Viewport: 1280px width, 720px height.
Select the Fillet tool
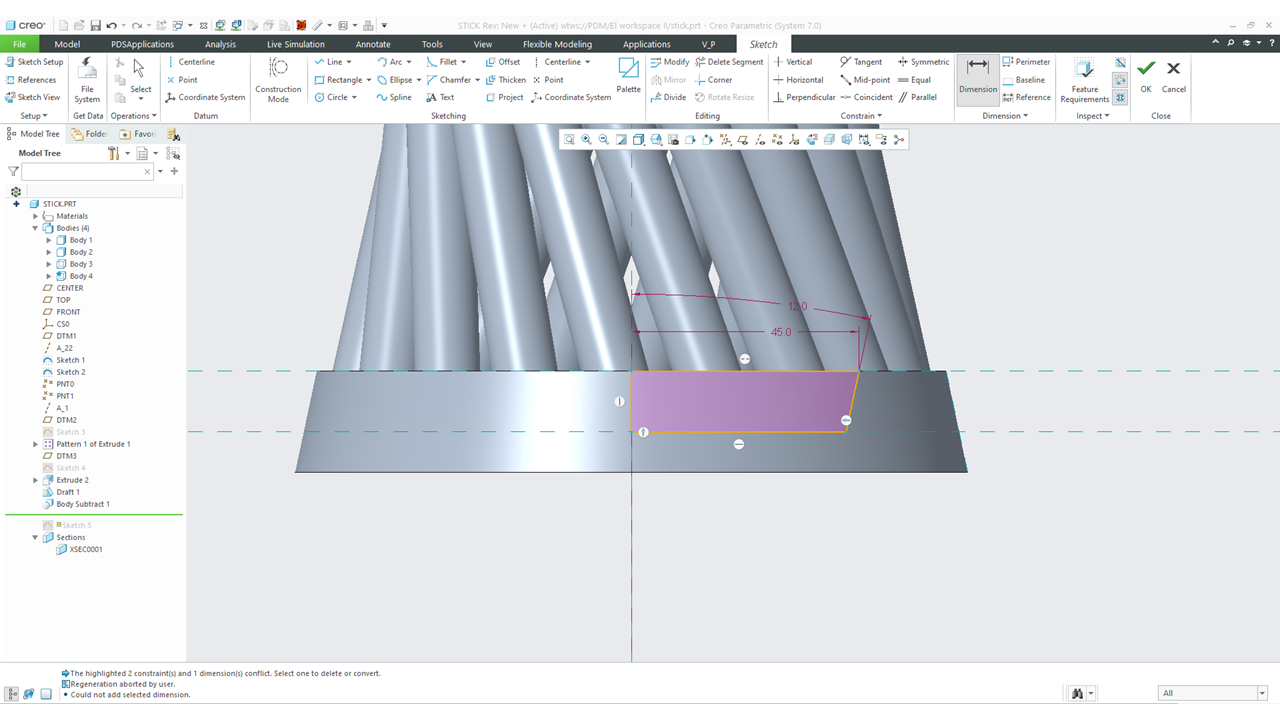pyautogui.click(x=441, y=62)
